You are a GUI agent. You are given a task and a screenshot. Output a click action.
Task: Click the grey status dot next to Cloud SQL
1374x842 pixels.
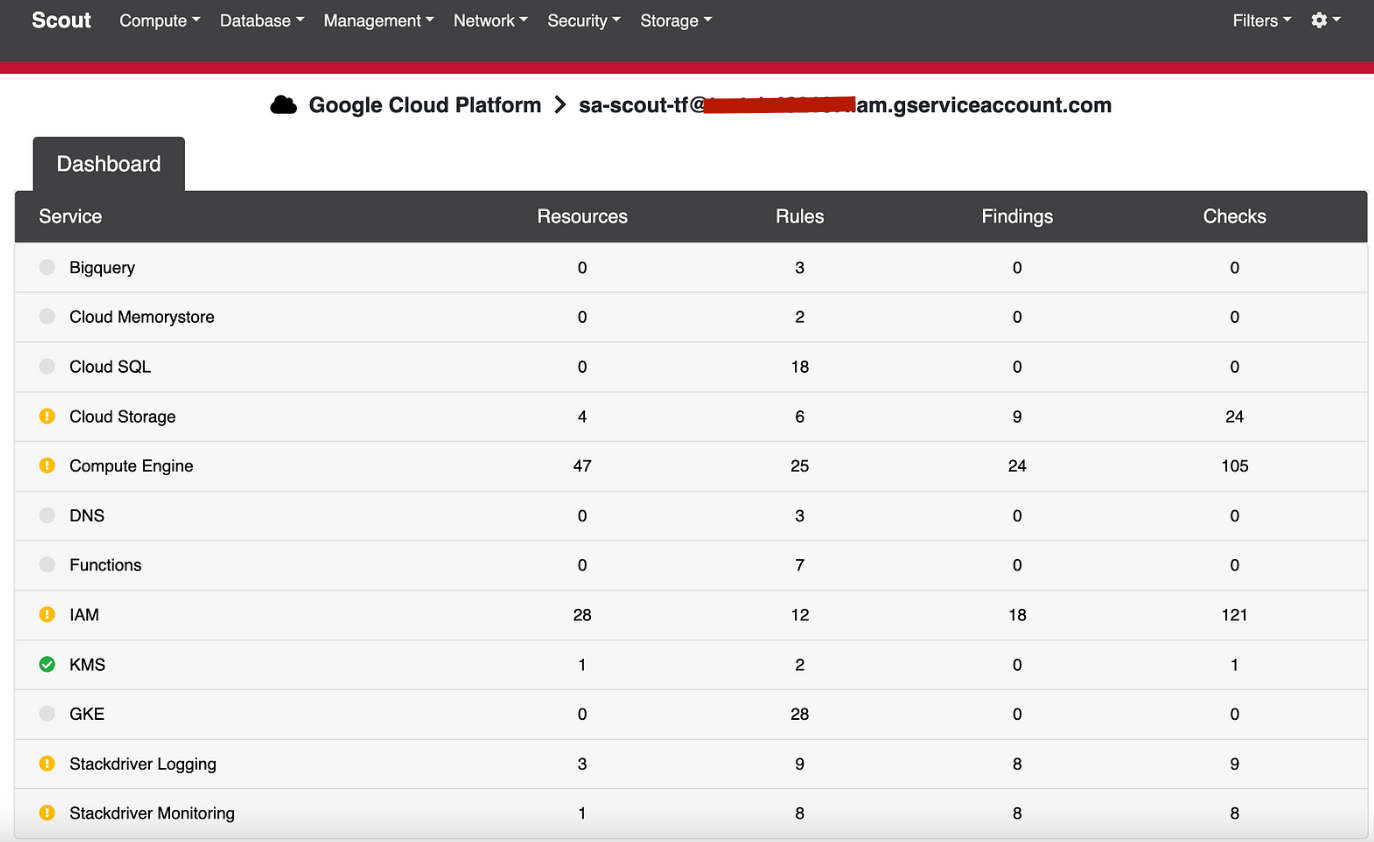pyautogui.click(x=47, y=366)
